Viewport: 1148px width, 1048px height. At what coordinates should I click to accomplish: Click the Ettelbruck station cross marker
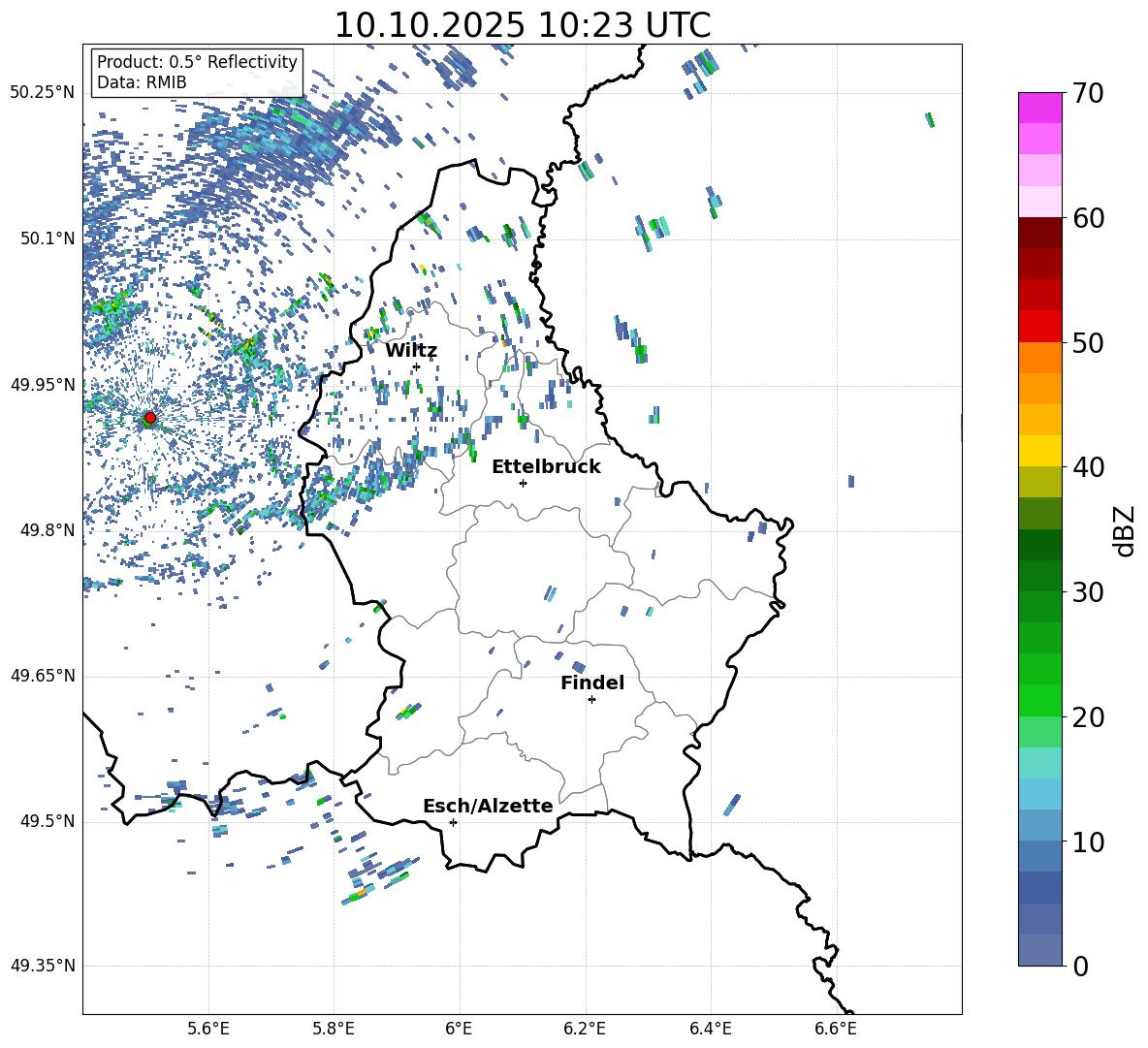pos(523,483)
